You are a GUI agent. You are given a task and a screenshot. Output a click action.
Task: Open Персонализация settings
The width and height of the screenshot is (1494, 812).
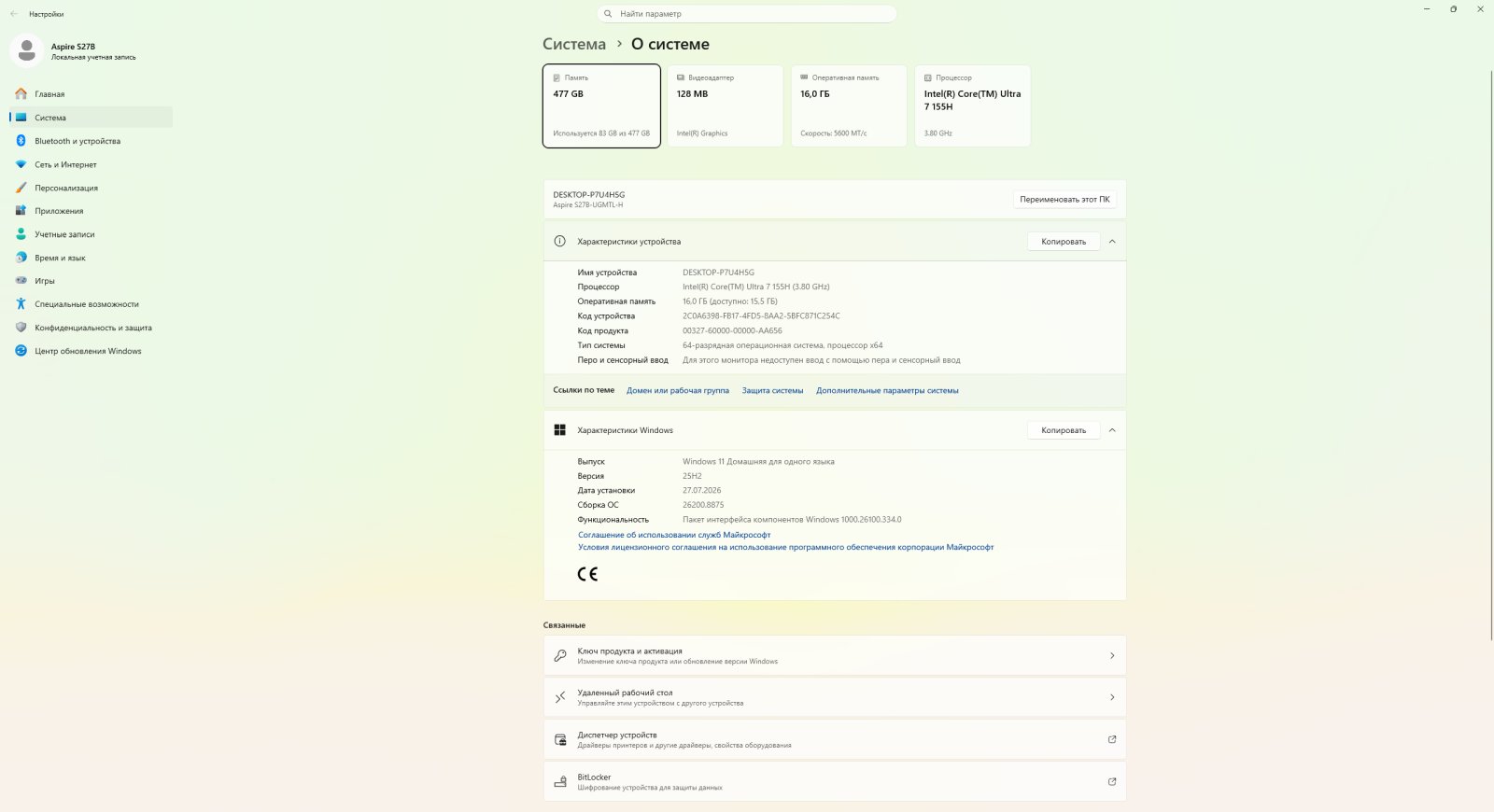click(92, 188)
